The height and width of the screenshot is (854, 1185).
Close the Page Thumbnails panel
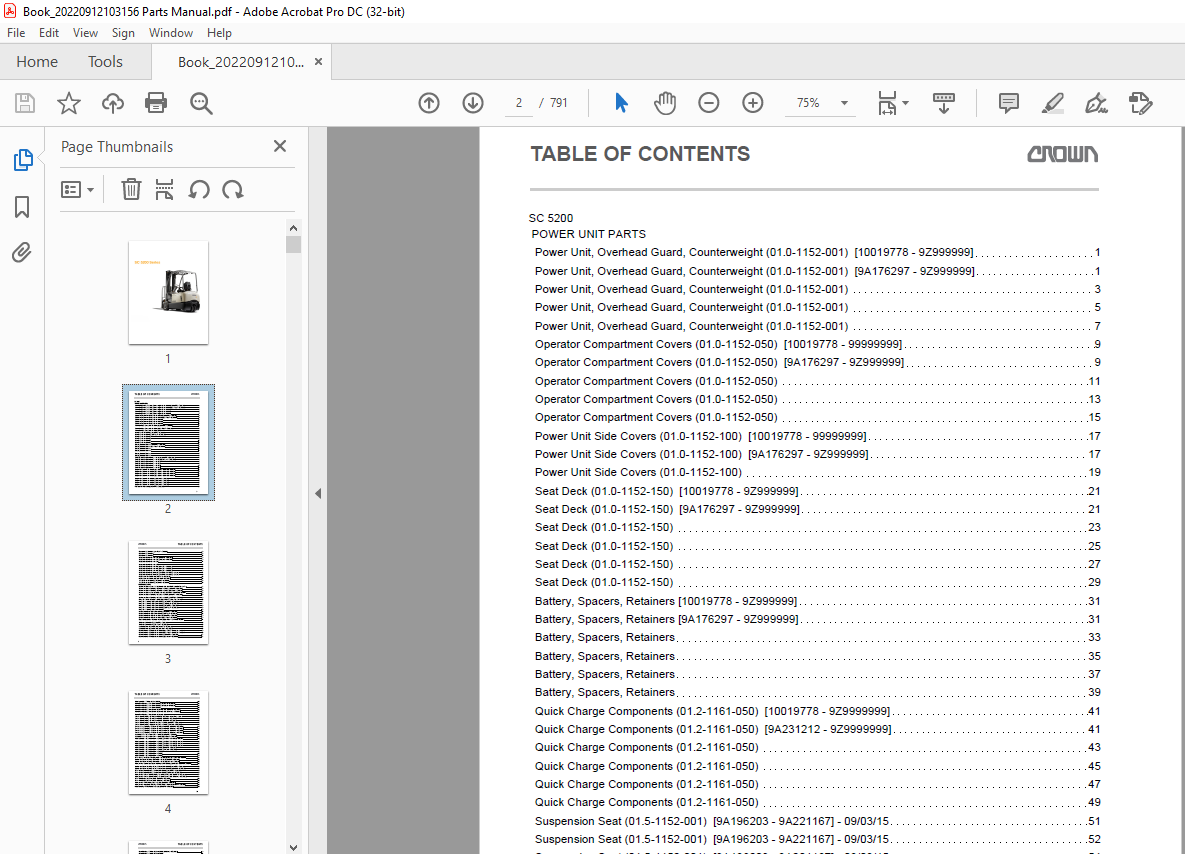click(x=280, y=146)
